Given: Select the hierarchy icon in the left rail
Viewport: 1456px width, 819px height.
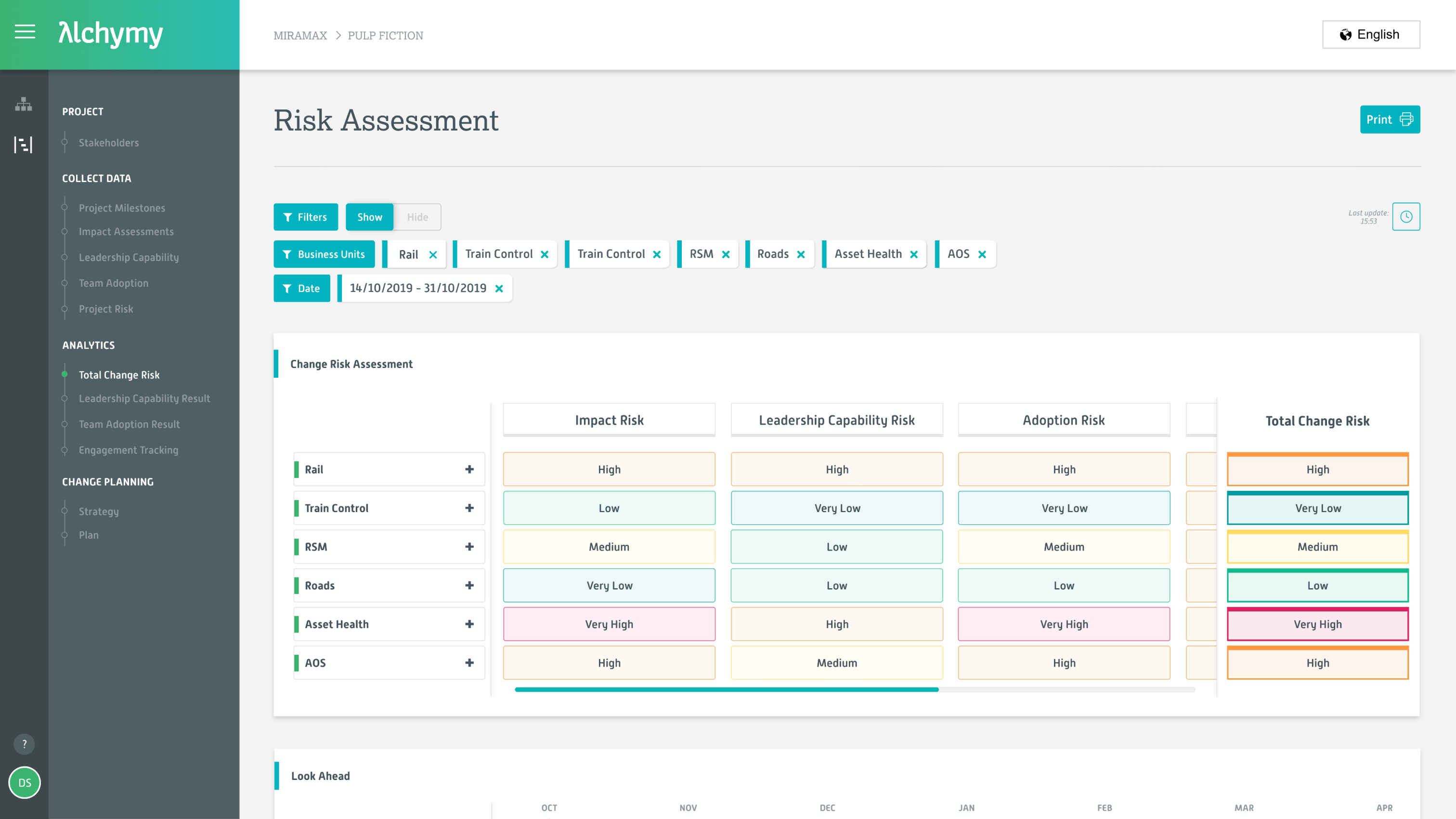Looking at the screenshot, I should coord(23,105).
